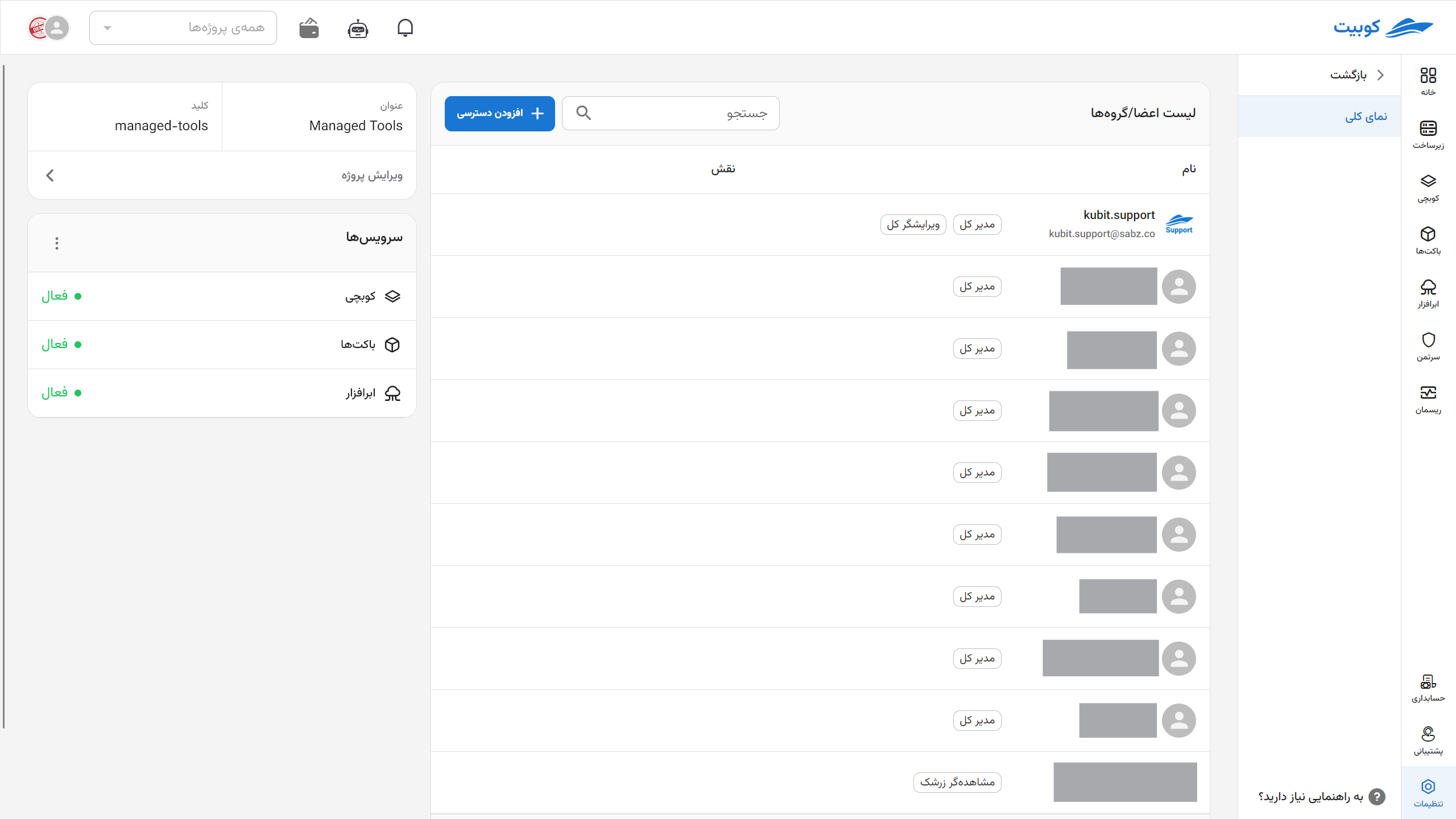Open سرتمن shield icon in sidebar
The image size is (1456, 819).
point(1428,346)
